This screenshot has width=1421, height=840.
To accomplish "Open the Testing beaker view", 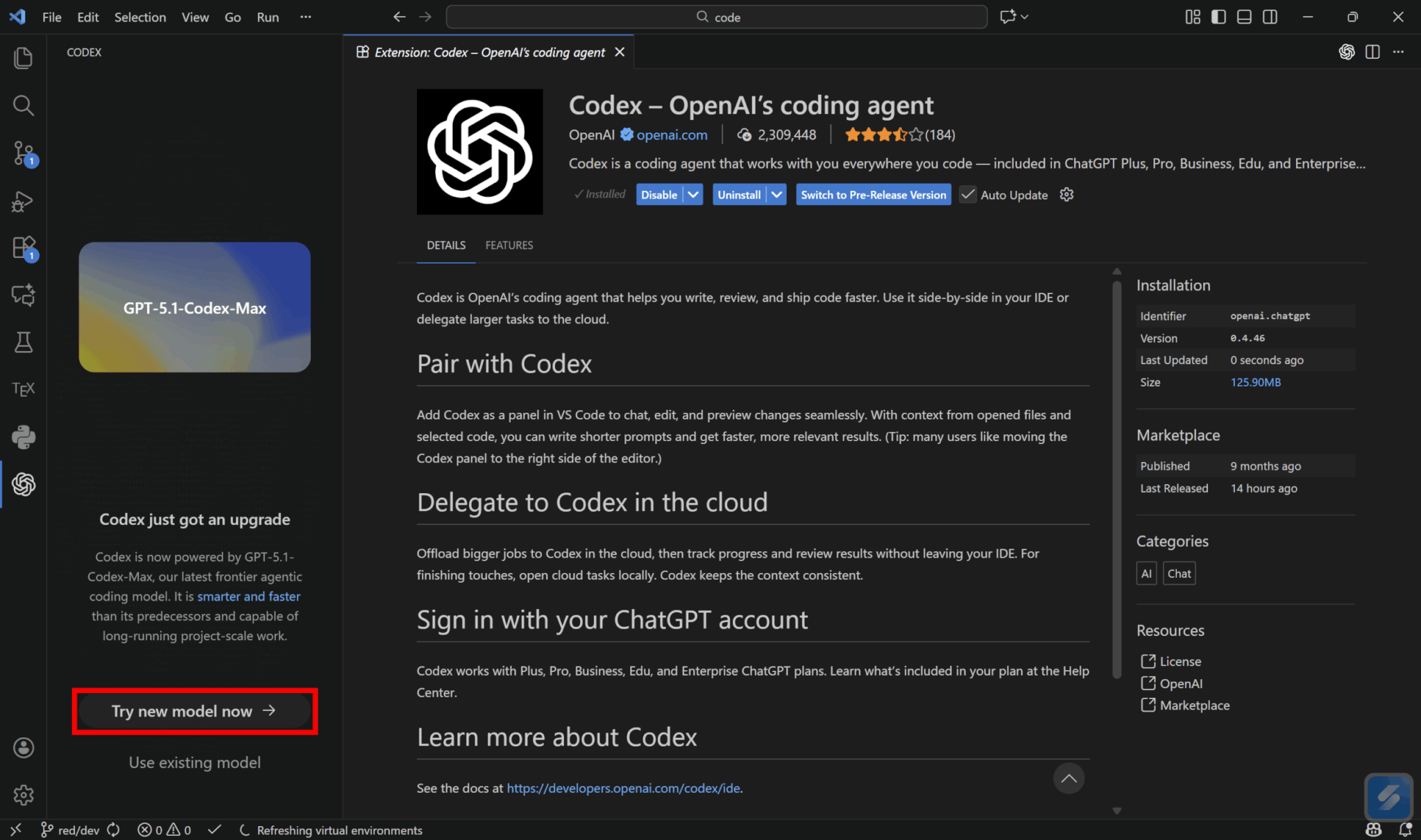I will 23,342.
